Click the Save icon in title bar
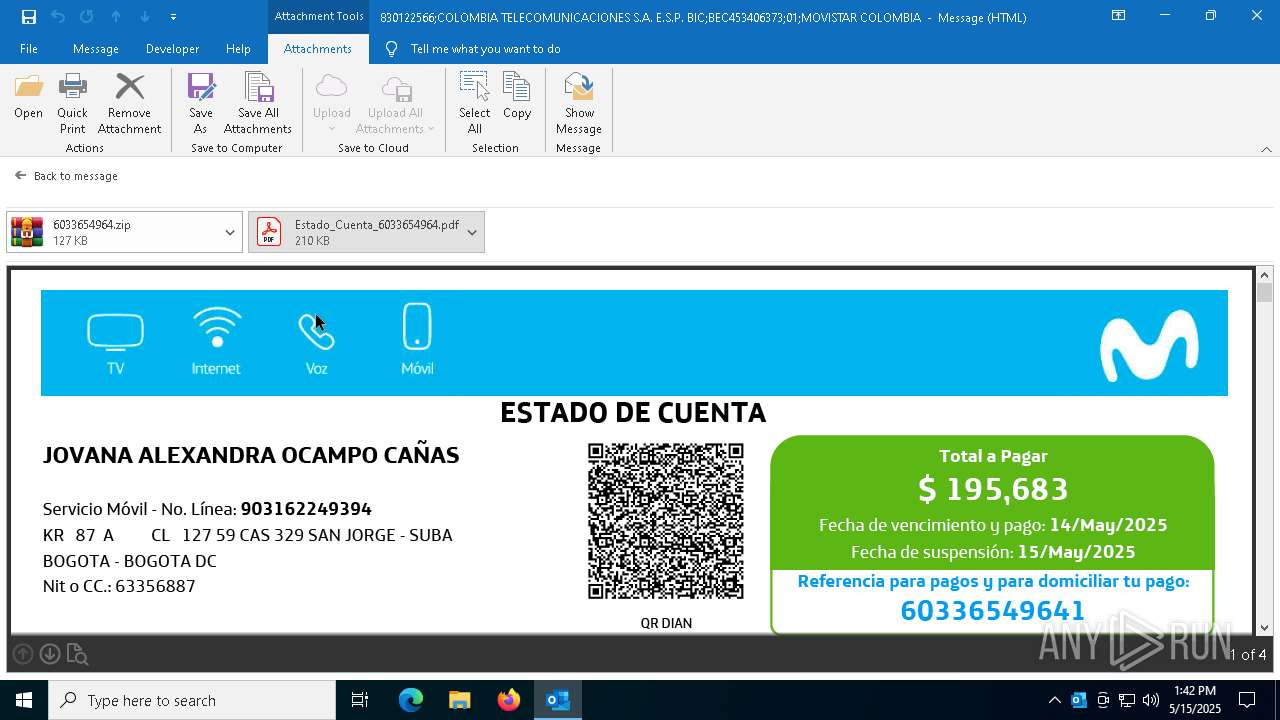 pyautogui.click(x=28, y=17)
